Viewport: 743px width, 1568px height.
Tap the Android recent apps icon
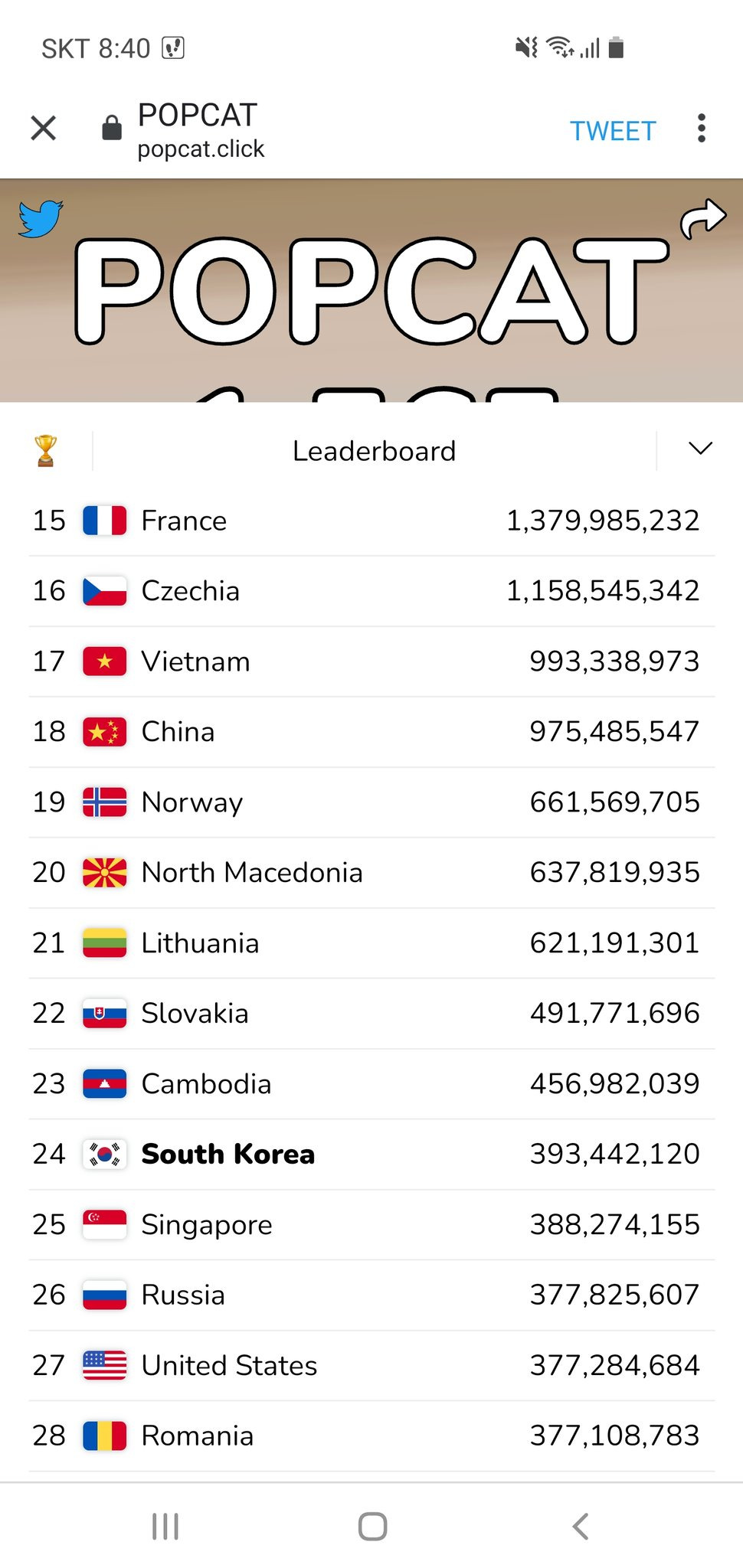click(165, 1526)
